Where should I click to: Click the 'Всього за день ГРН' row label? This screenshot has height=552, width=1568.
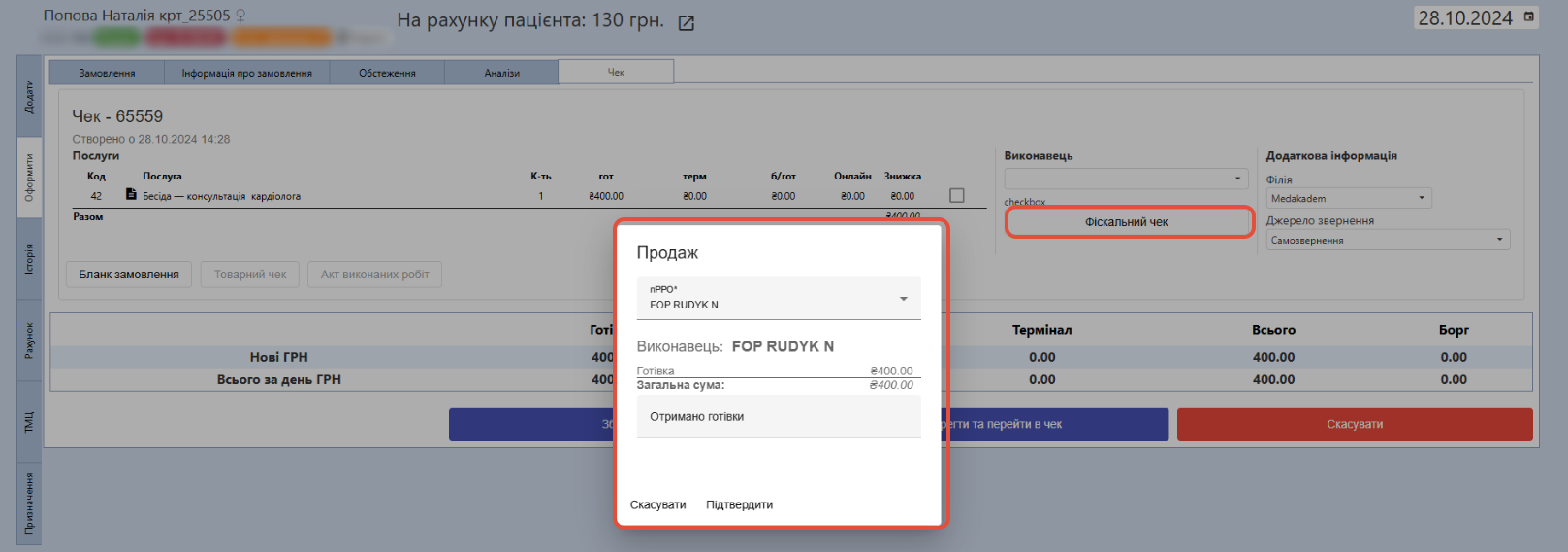tap(278, 379)
